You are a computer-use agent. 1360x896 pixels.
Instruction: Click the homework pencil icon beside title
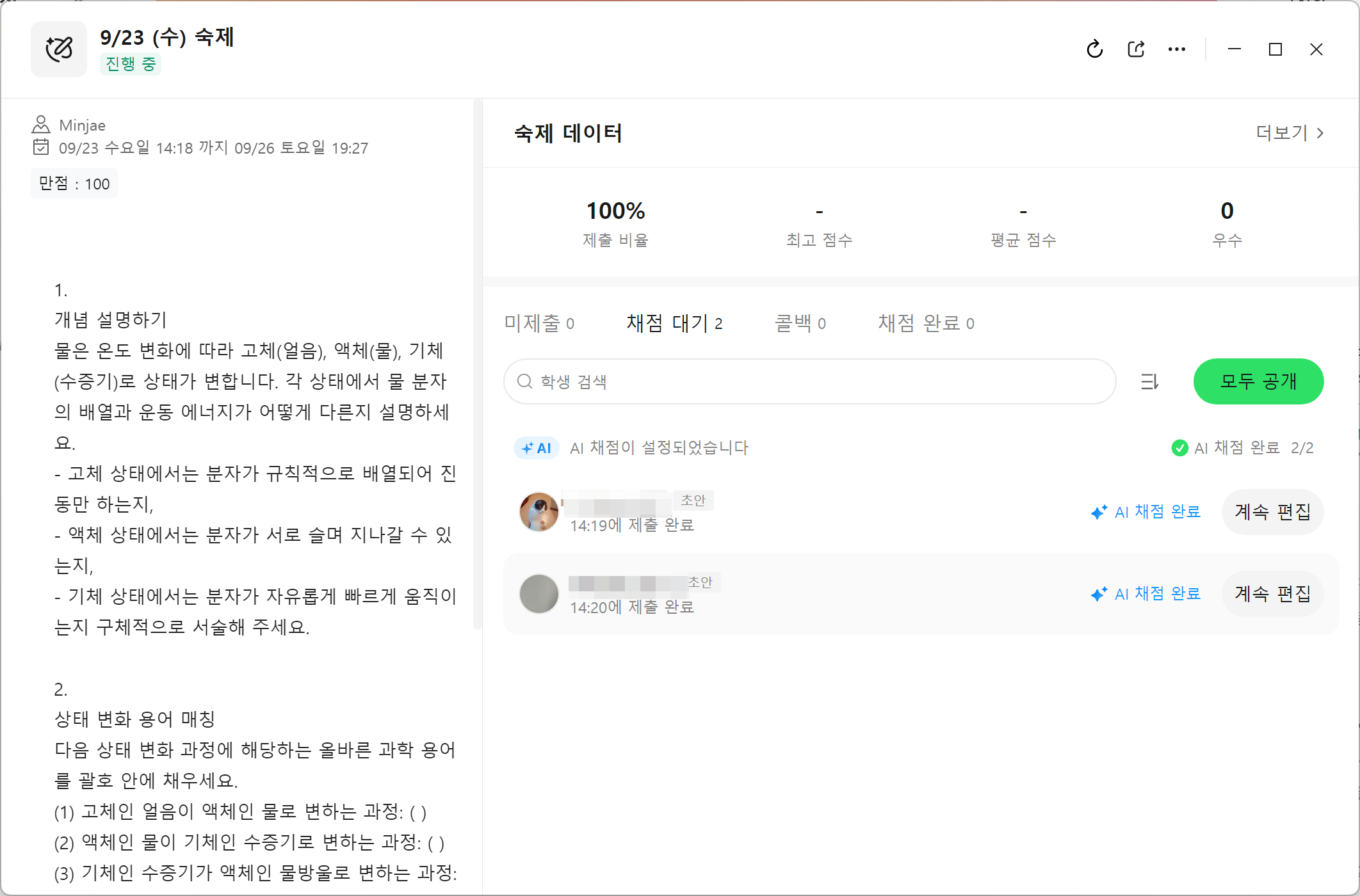tap(59, 49)
